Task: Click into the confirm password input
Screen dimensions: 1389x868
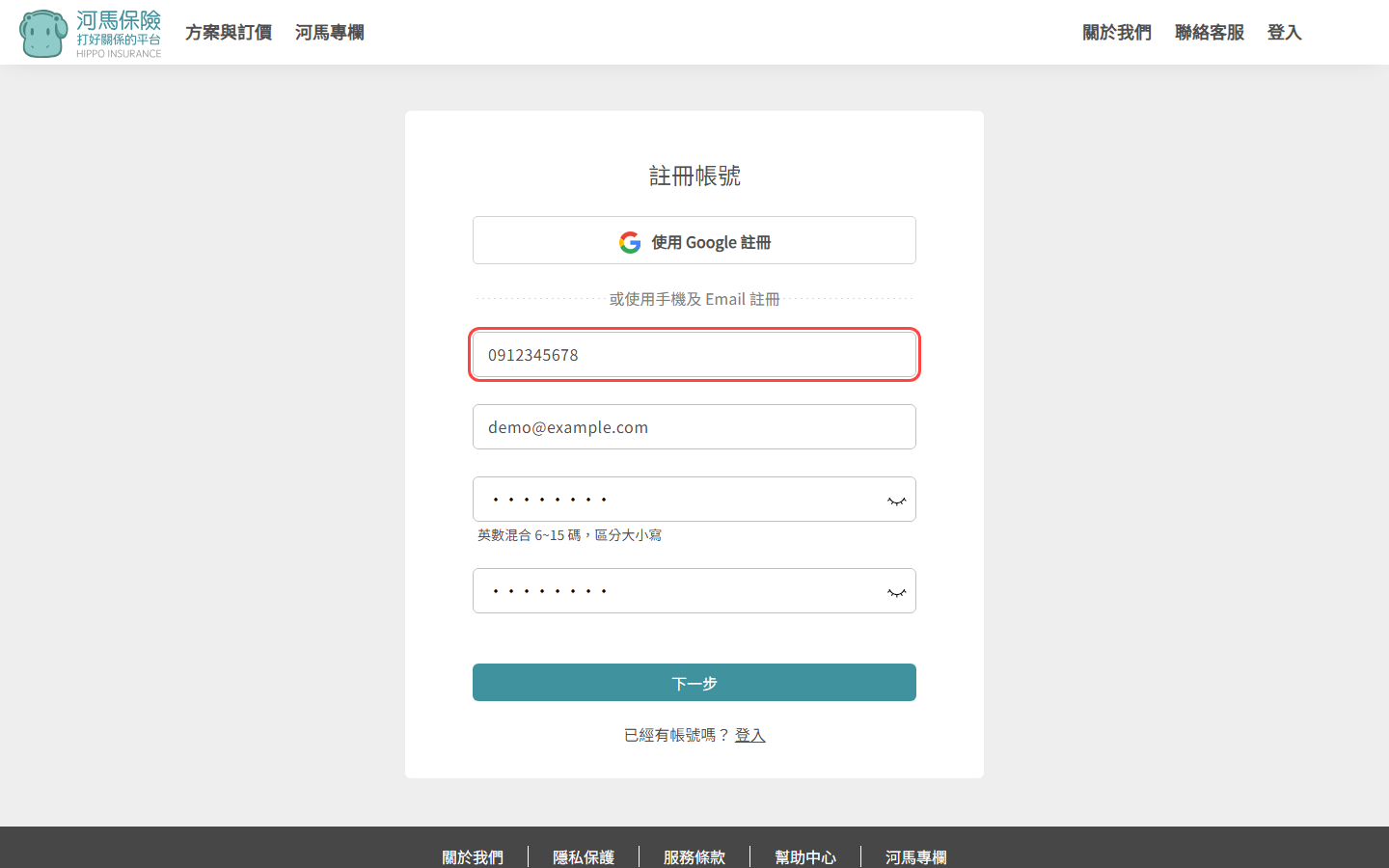Action: (675, 591)
